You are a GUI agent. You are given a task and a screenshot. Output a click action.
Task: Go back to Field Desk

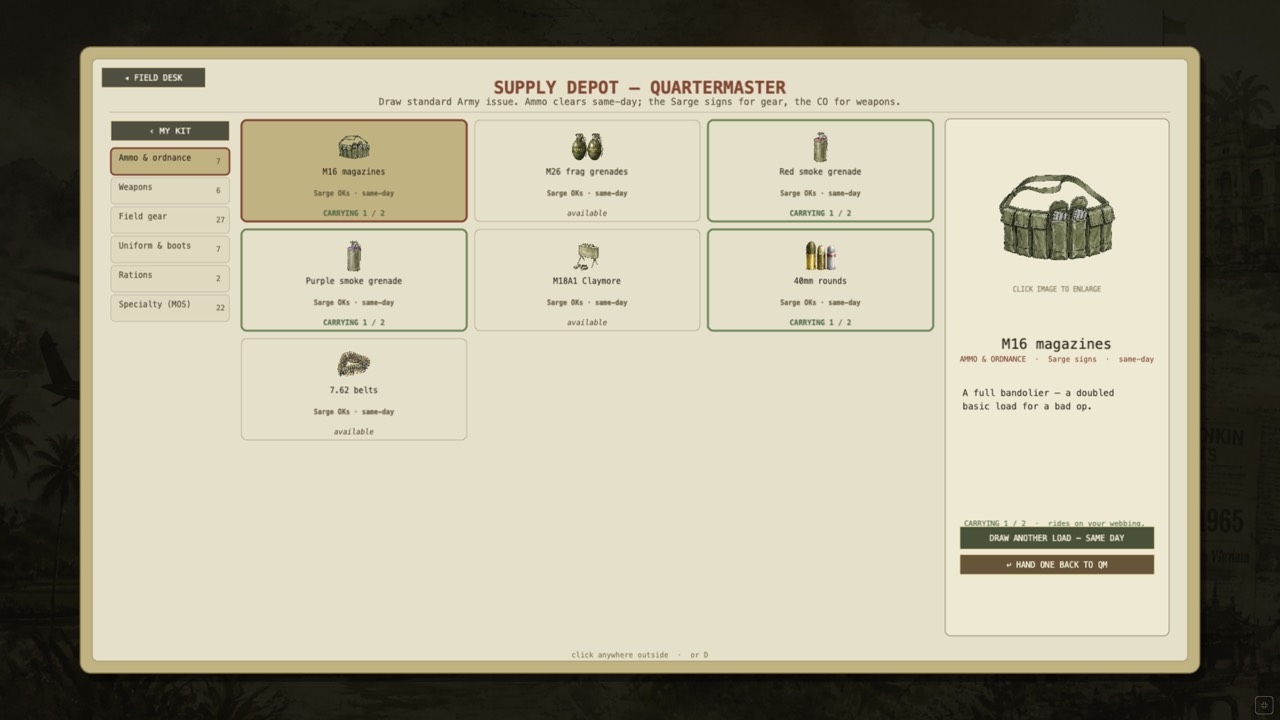[153, 77]
